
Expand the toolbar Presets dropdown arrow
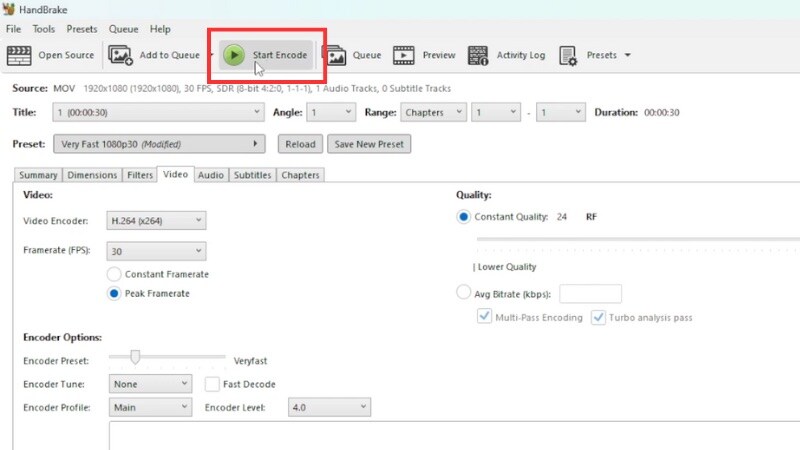pos(628,55)
